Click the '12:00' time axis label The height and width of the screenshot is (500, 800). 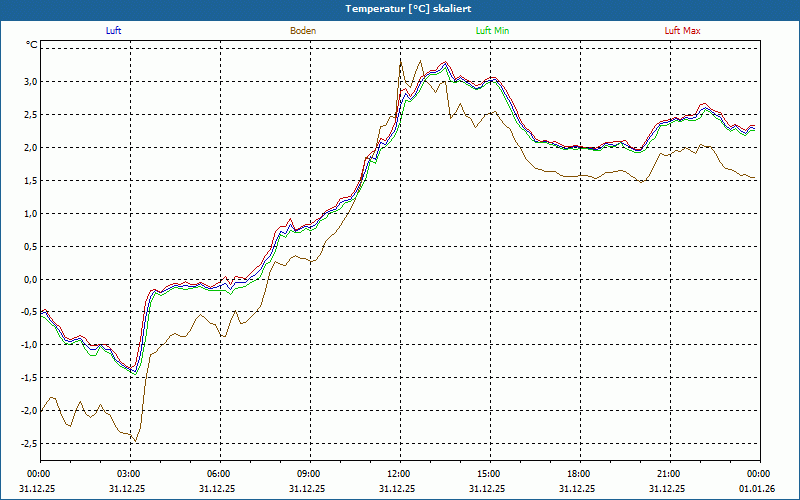[x=400, y=474]
